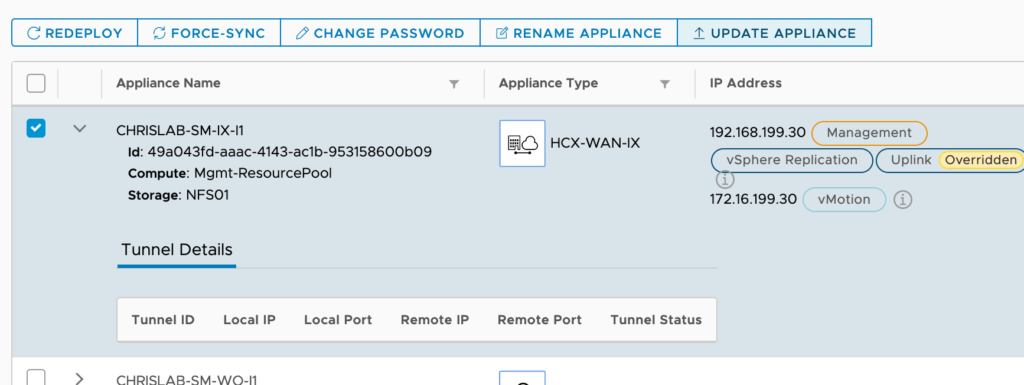Expand the CHRISLAB-SM-WO-I1 row chevron
Image resolution: width=1024 pixels, height=385 pixels.
click(80, 378)
